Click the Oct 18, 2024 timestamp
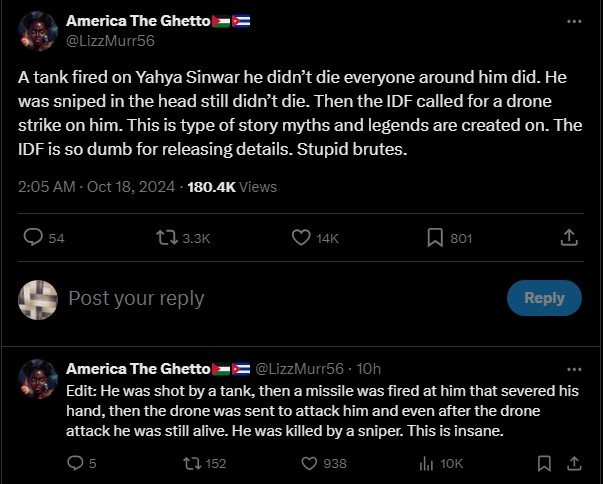Screen dimensions: 603x484 click(x=127, y=186)
